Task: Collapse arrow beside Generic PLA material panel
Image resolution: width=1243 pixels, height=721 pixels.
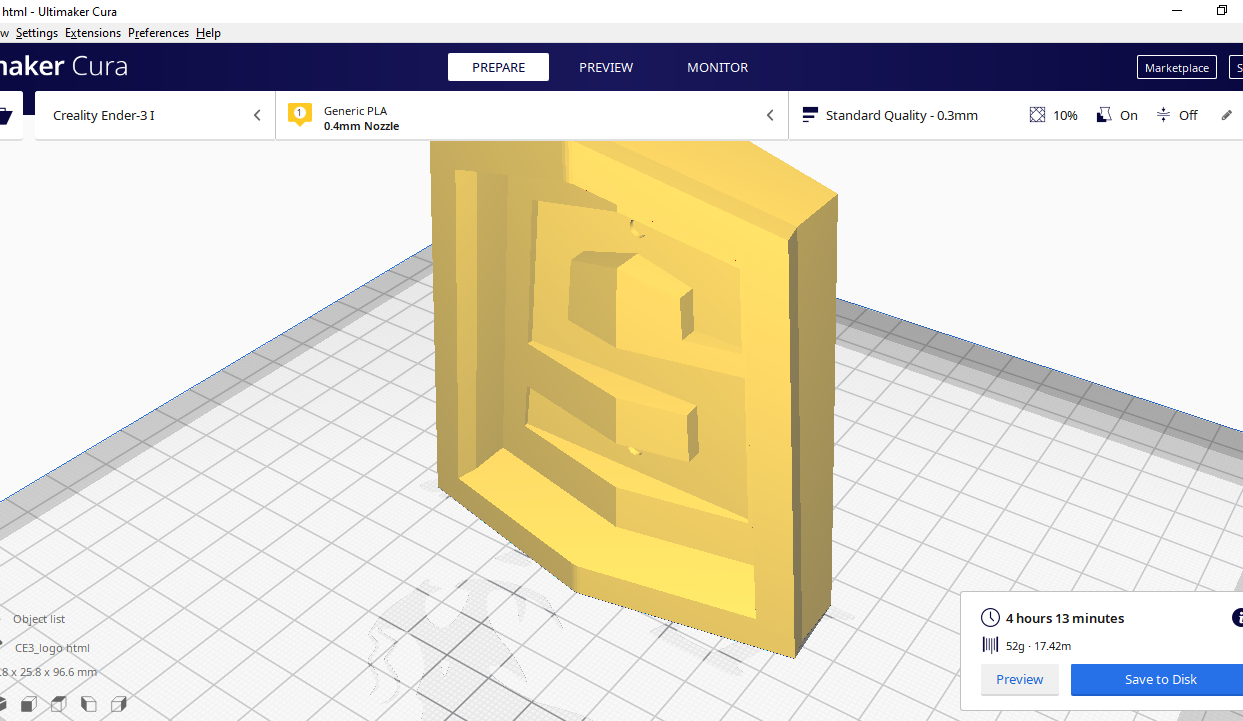Action: coord(770,115)
